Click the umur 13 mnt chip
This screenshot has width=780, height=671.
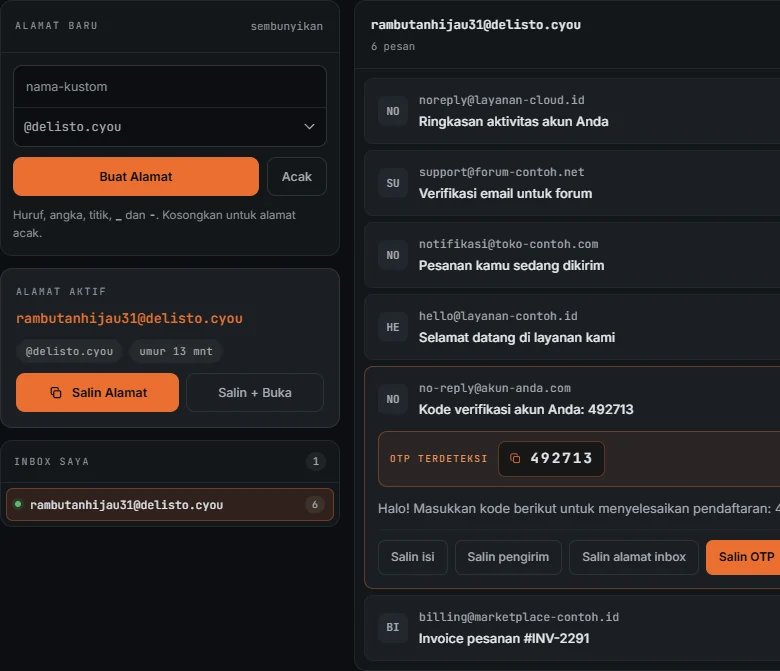[x=176, y=351]
